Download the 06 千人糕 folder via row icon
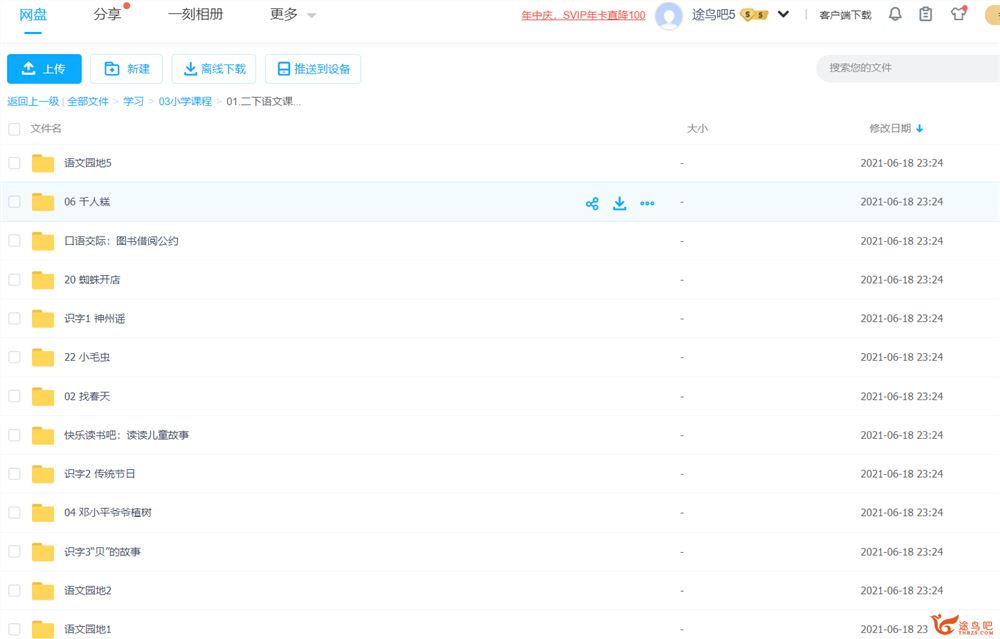 619,203
